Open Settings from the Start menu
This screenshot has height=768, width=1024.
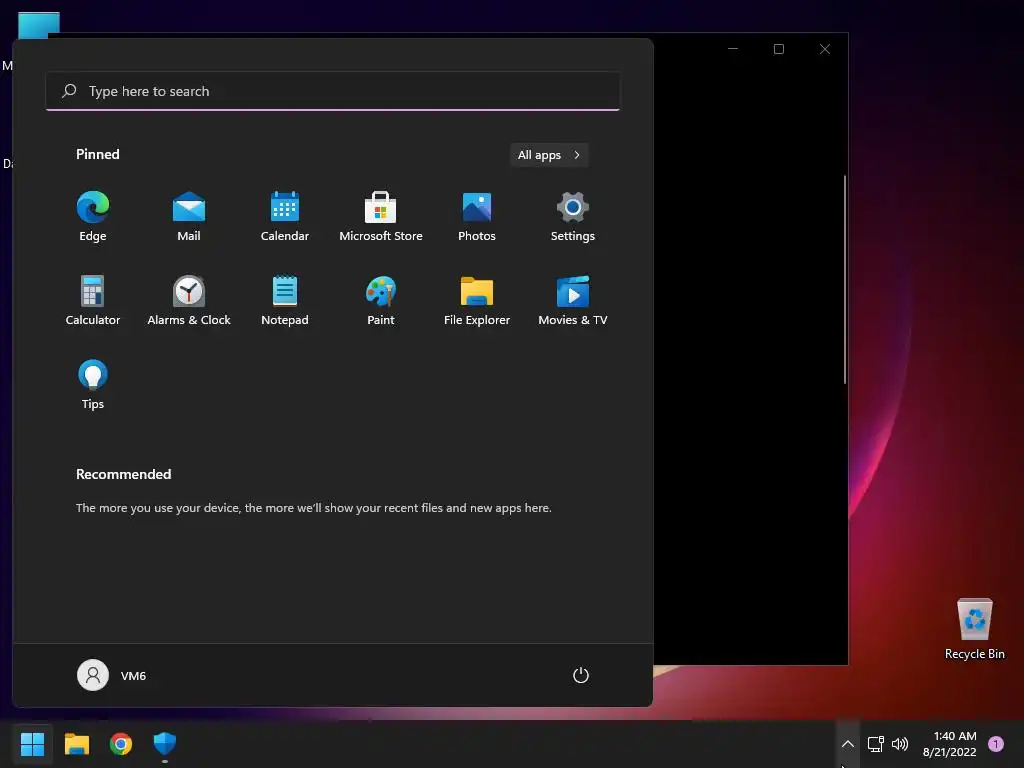pos(573,217)
